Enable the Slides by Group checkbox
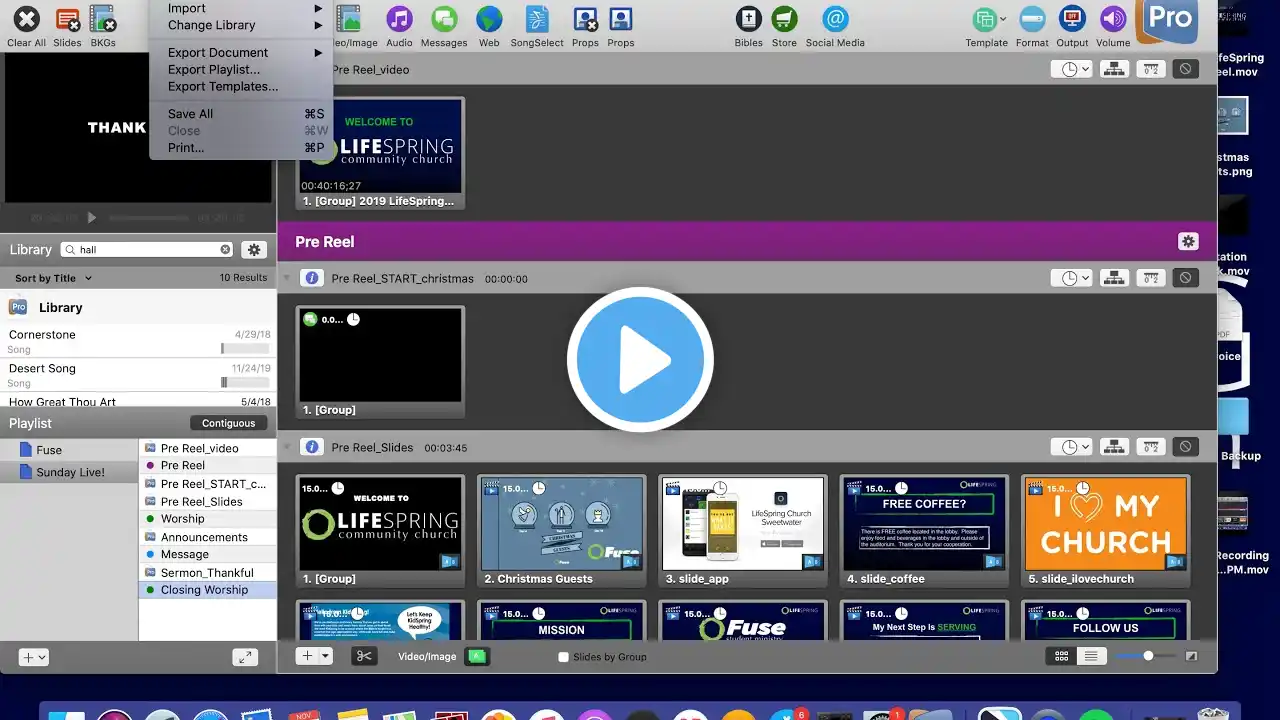This screenshot has width=1280, height=720. (x=563, y=657)
